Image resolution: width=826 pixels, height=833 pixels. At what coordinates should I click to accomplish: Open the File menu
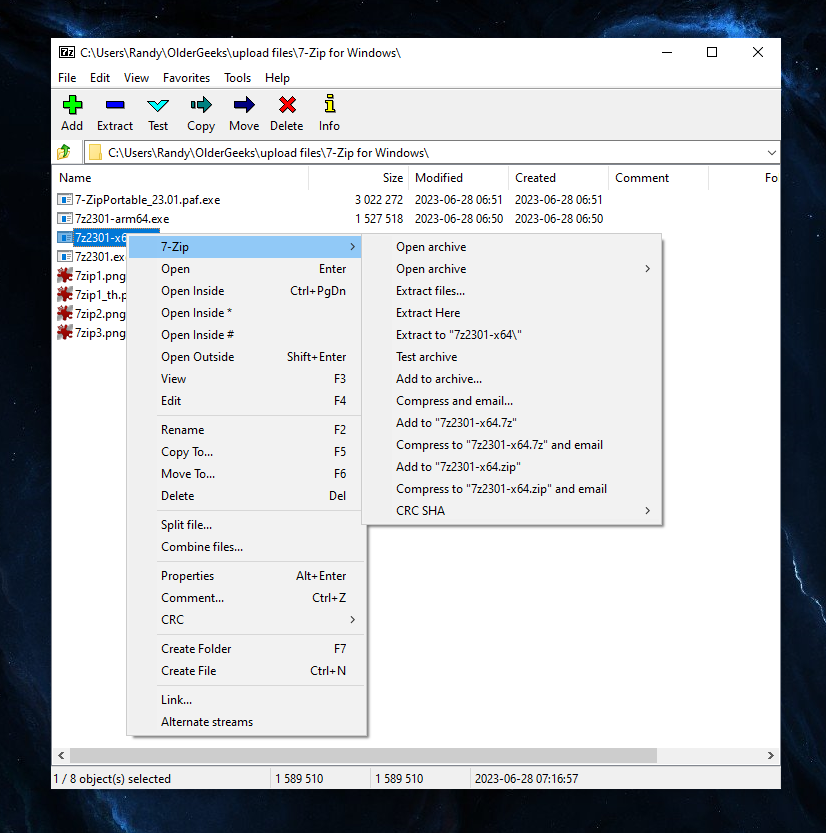click(67, 78)
